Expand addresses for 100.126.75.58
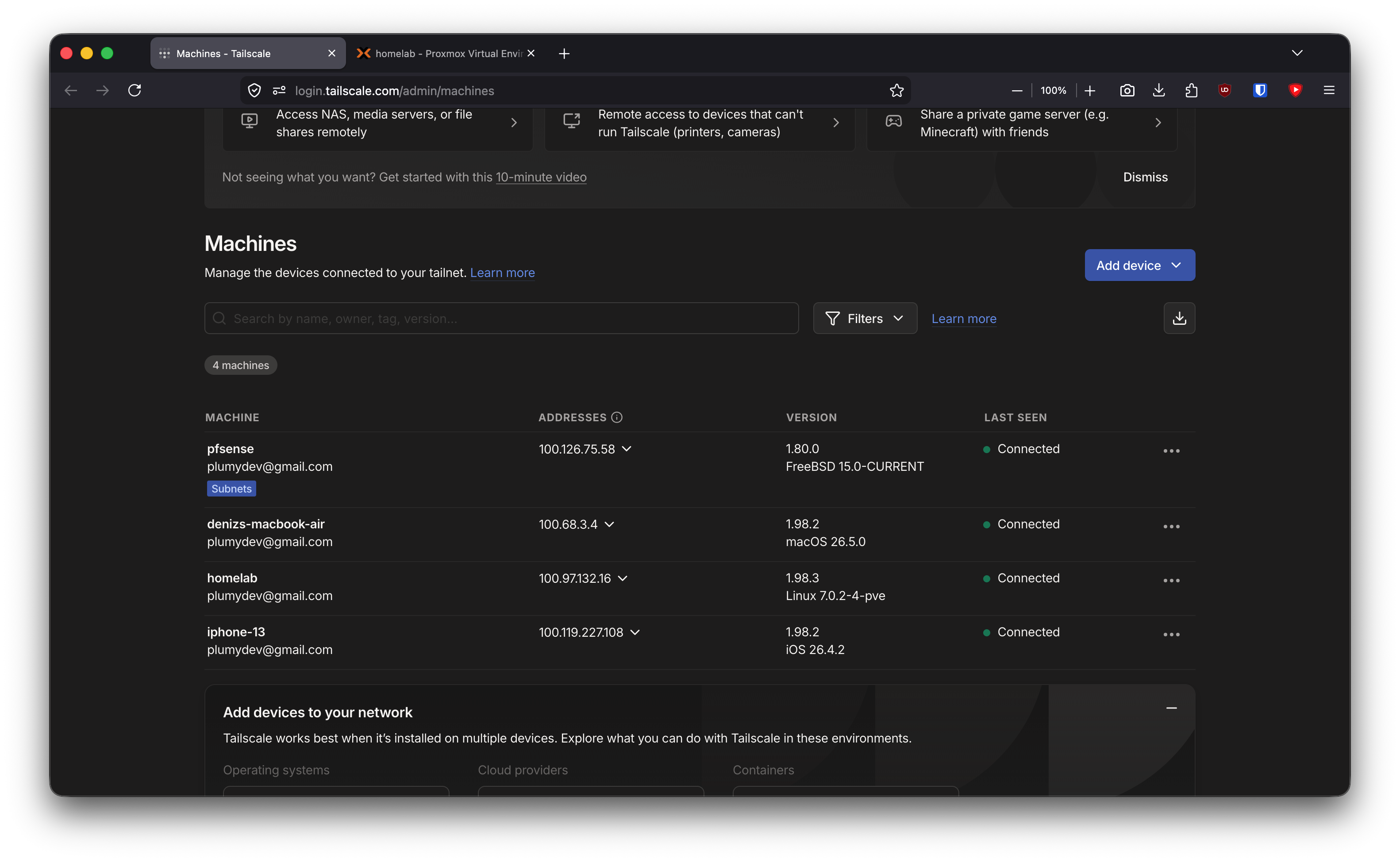1400x862 pixels. click(627, 449)
